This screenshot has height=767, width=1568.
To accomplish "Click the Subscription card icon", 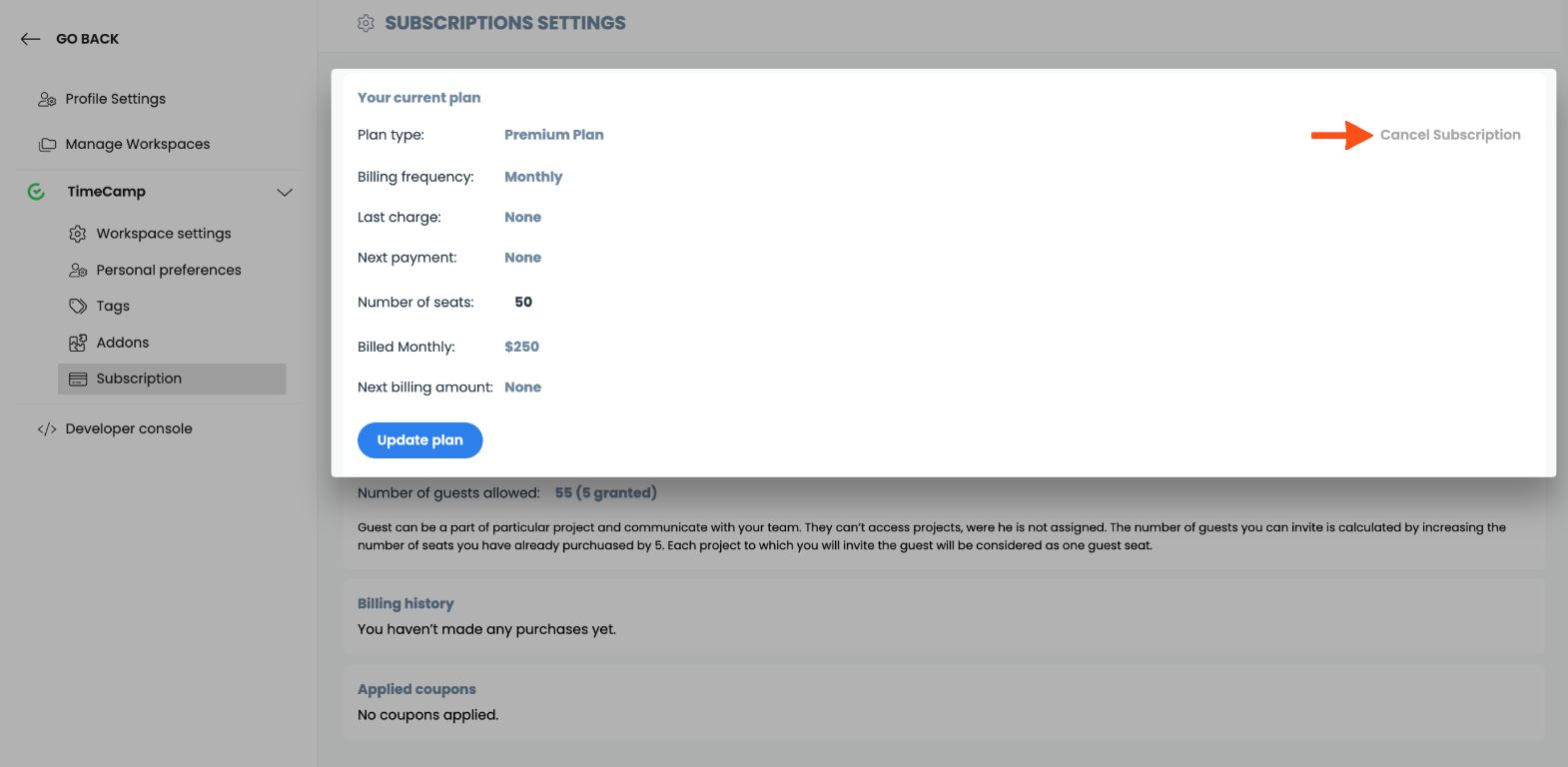I will (x=78, y=380).
